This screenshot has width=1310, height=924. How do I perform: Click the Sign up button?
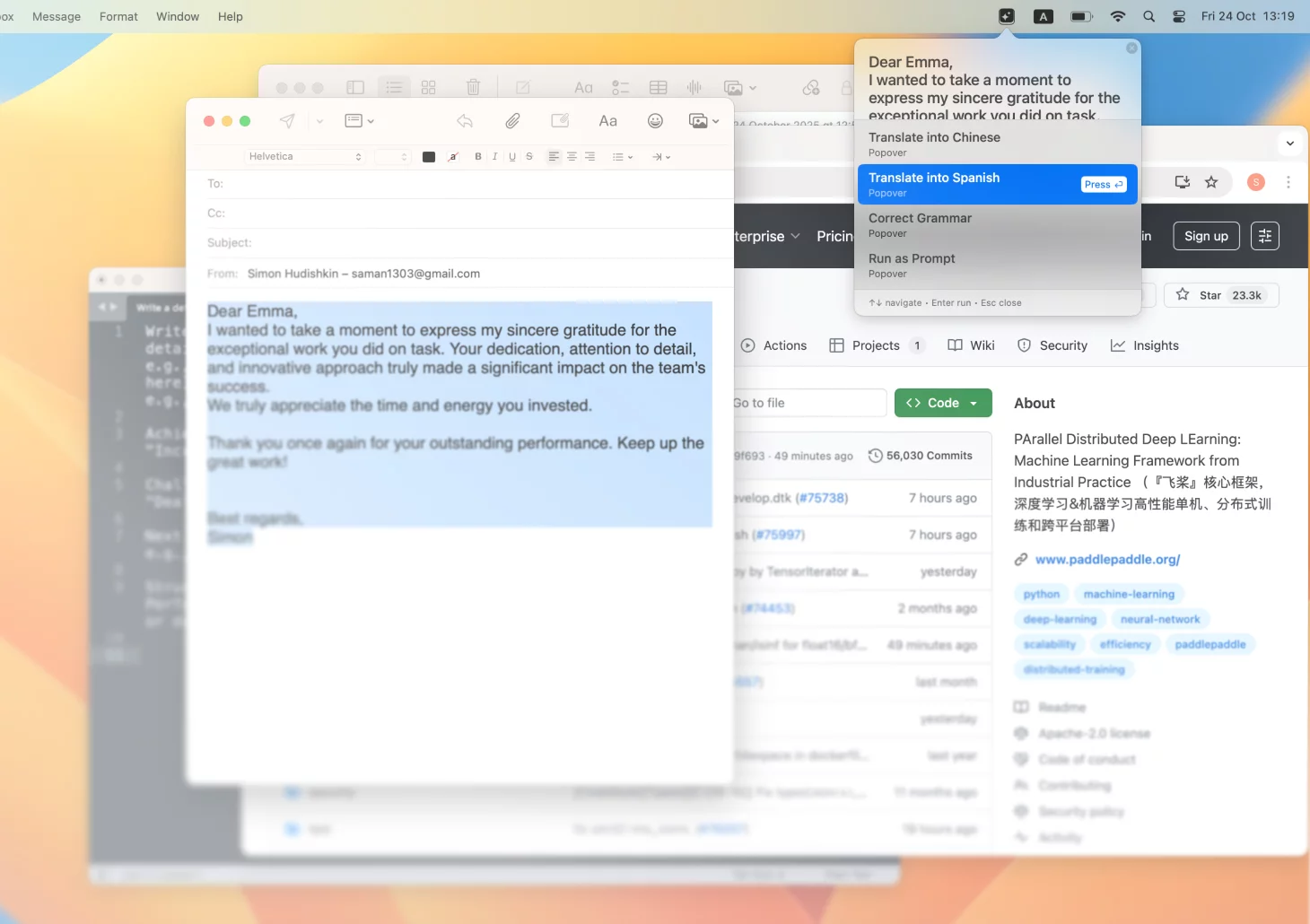(1206, 236)
